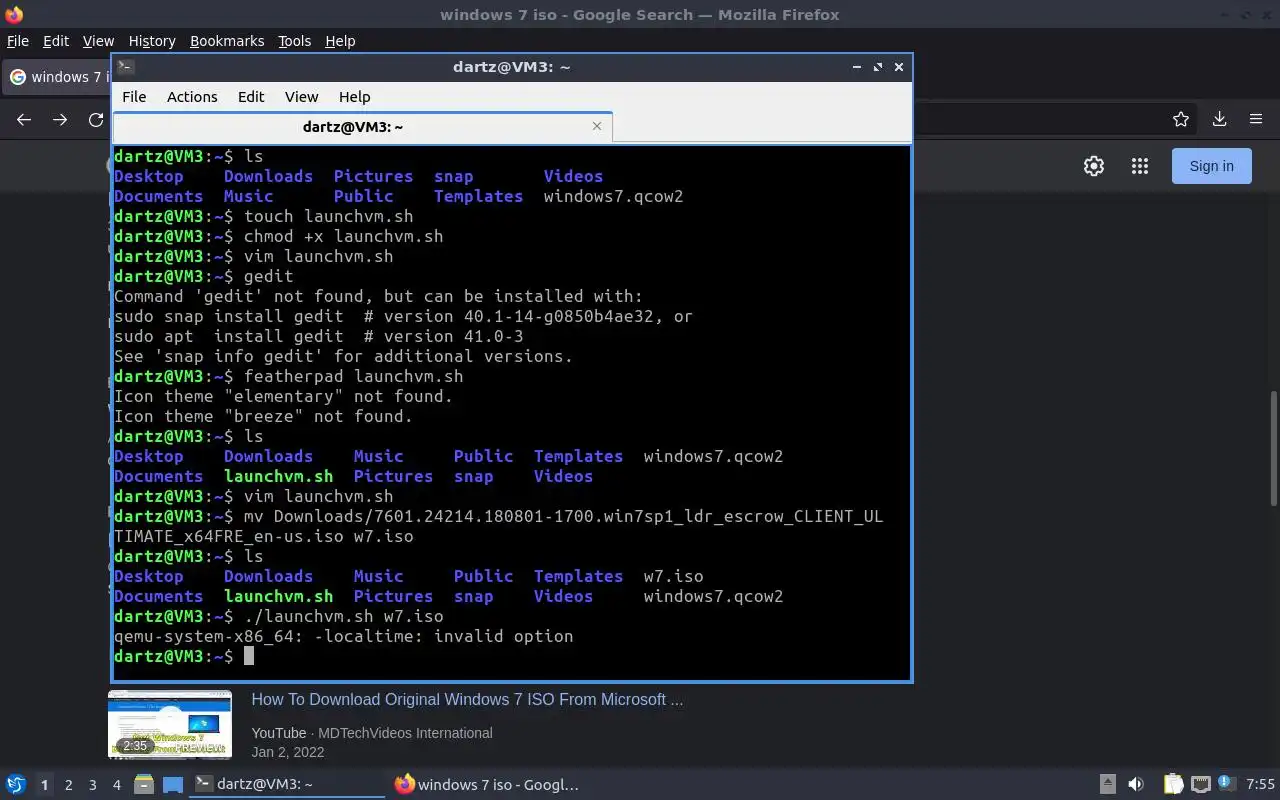Viewport: 1280px width, 800px height.
Task: Switch to workspace 1 in the panel
Action: tap(44, 785)
